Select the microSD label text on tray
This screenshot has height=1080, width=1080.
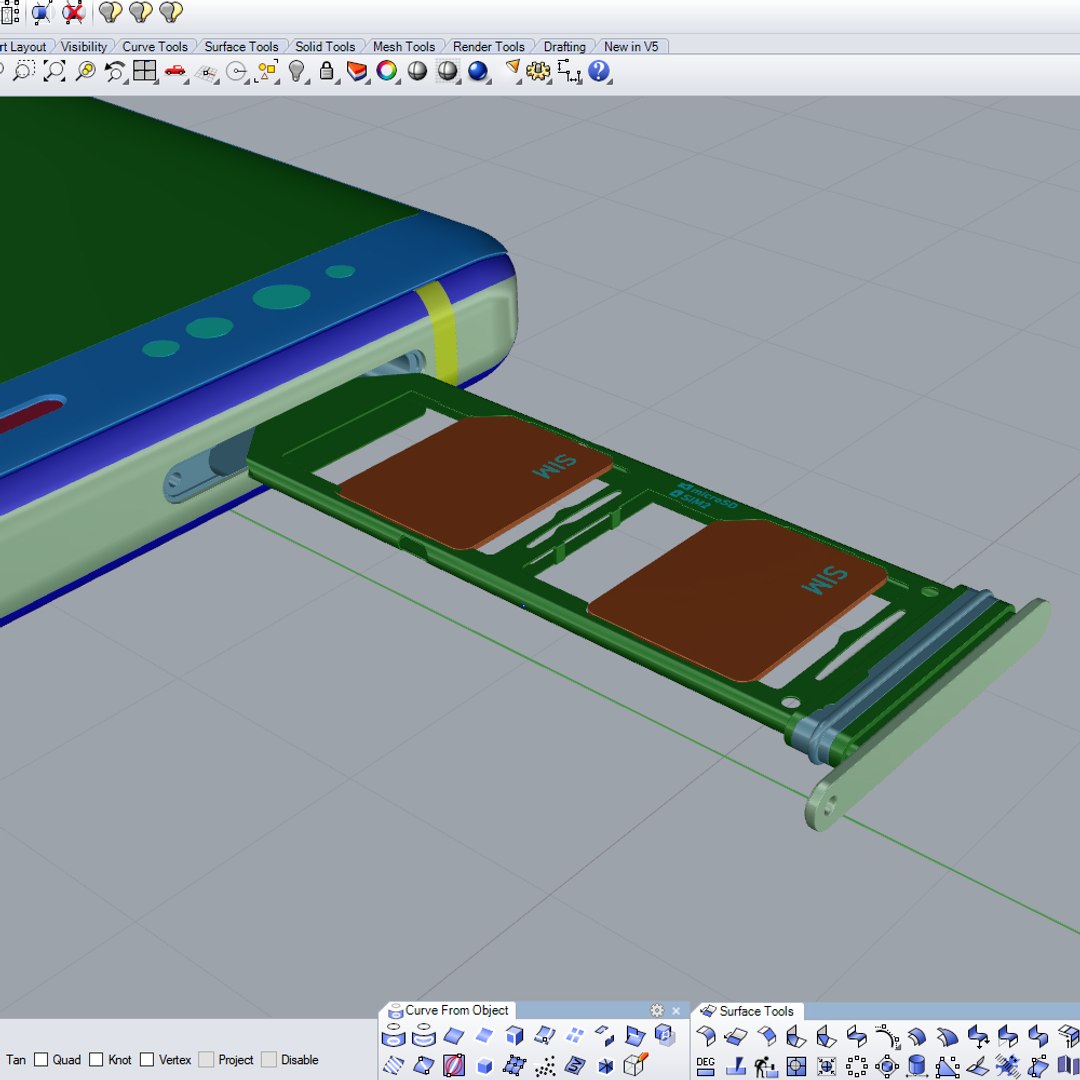pyautogui.click(x=714, y=497)
